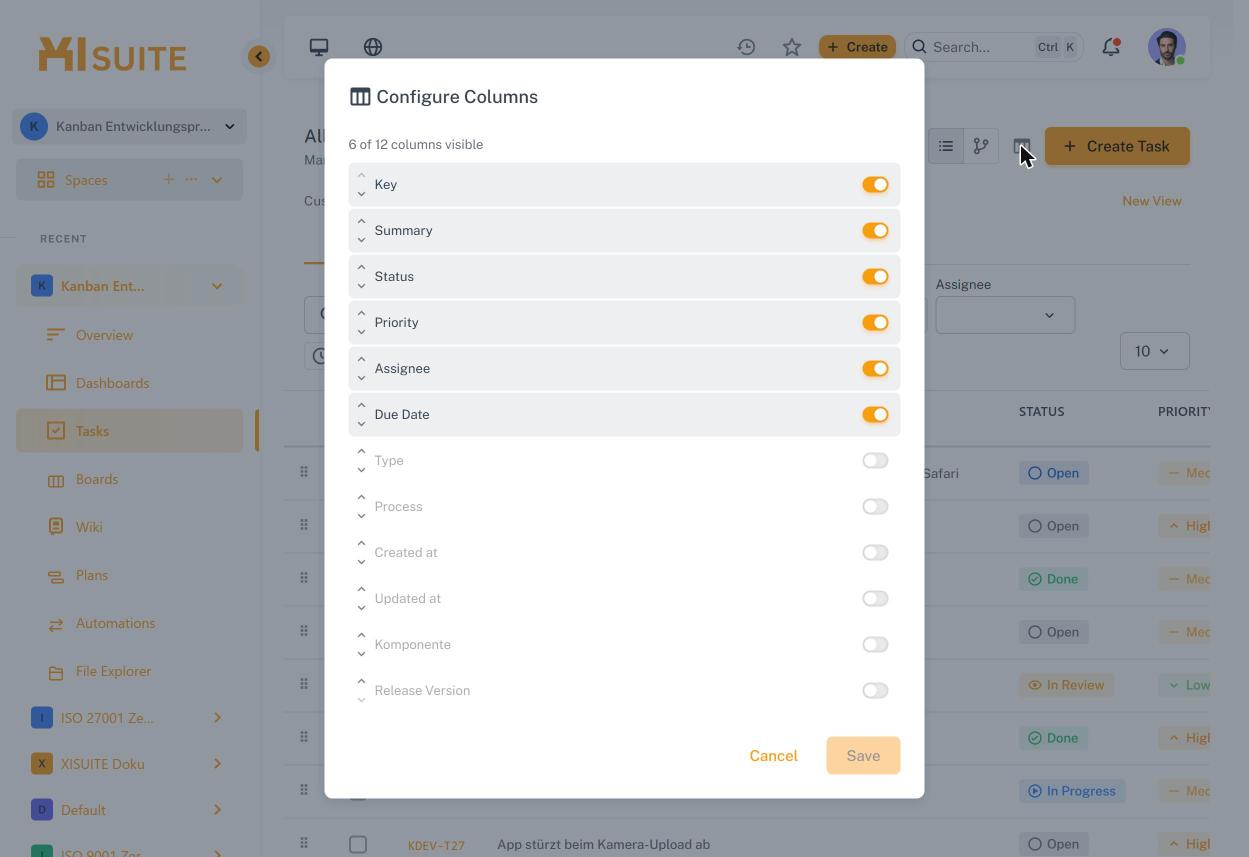
Task: Expand the XISUITE Doku space
Action: point(217,764)
